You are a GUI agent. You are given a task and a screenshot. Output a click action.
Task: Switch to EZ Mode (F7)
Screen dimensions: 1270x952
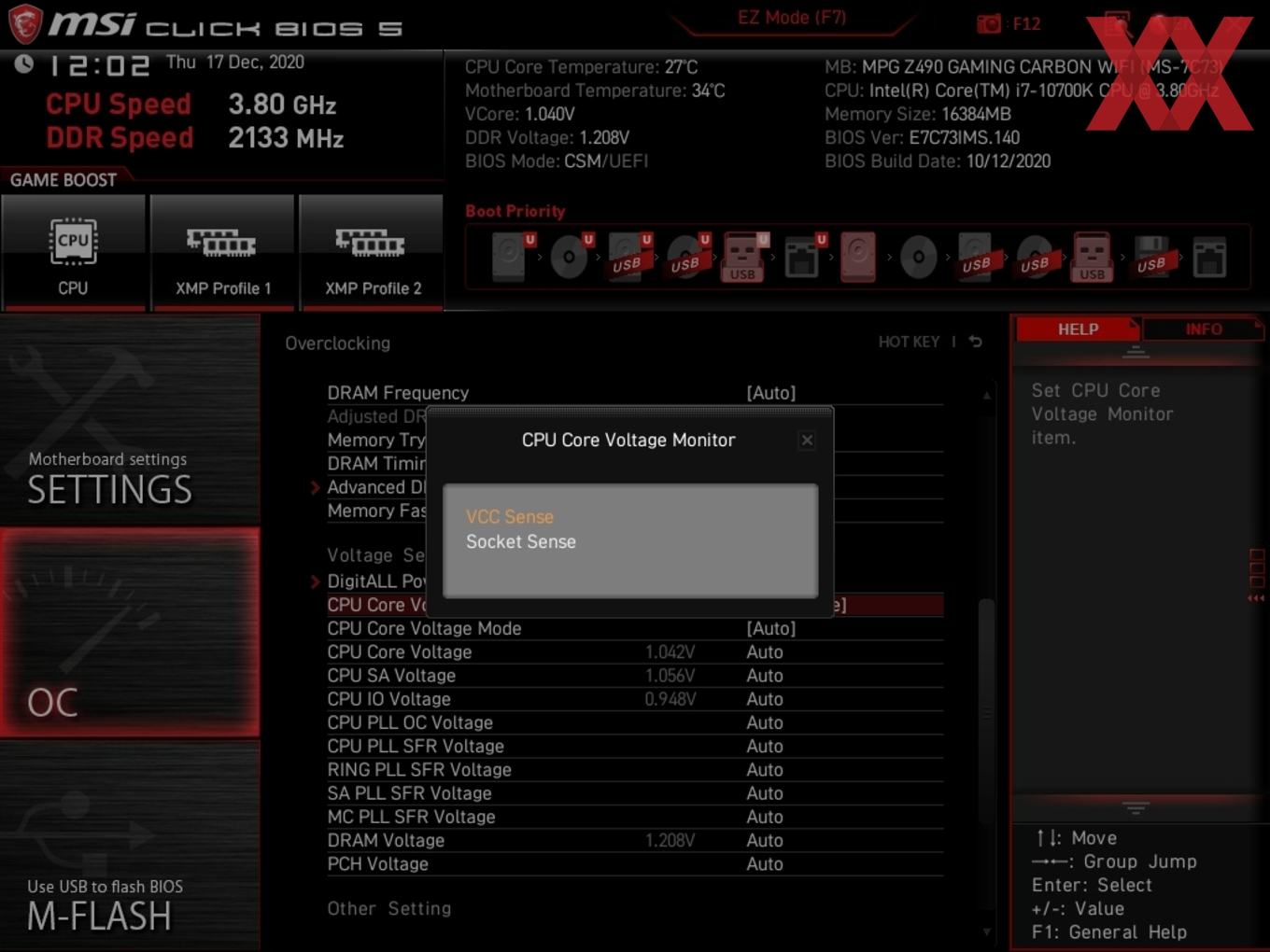[x=792, y=17]
